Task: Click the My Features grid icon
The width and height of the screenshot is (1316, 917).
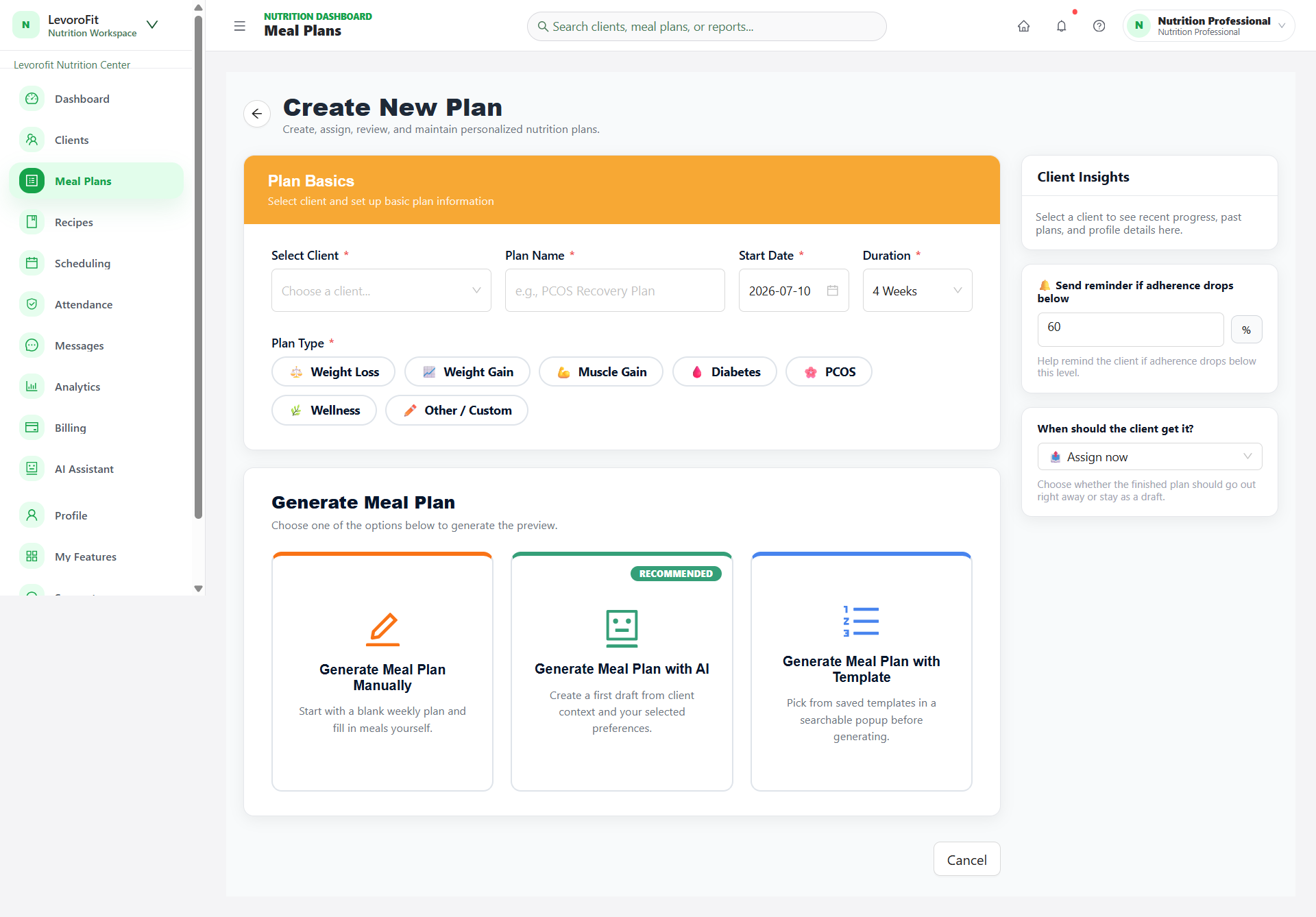Action: [x=32, y=557]
